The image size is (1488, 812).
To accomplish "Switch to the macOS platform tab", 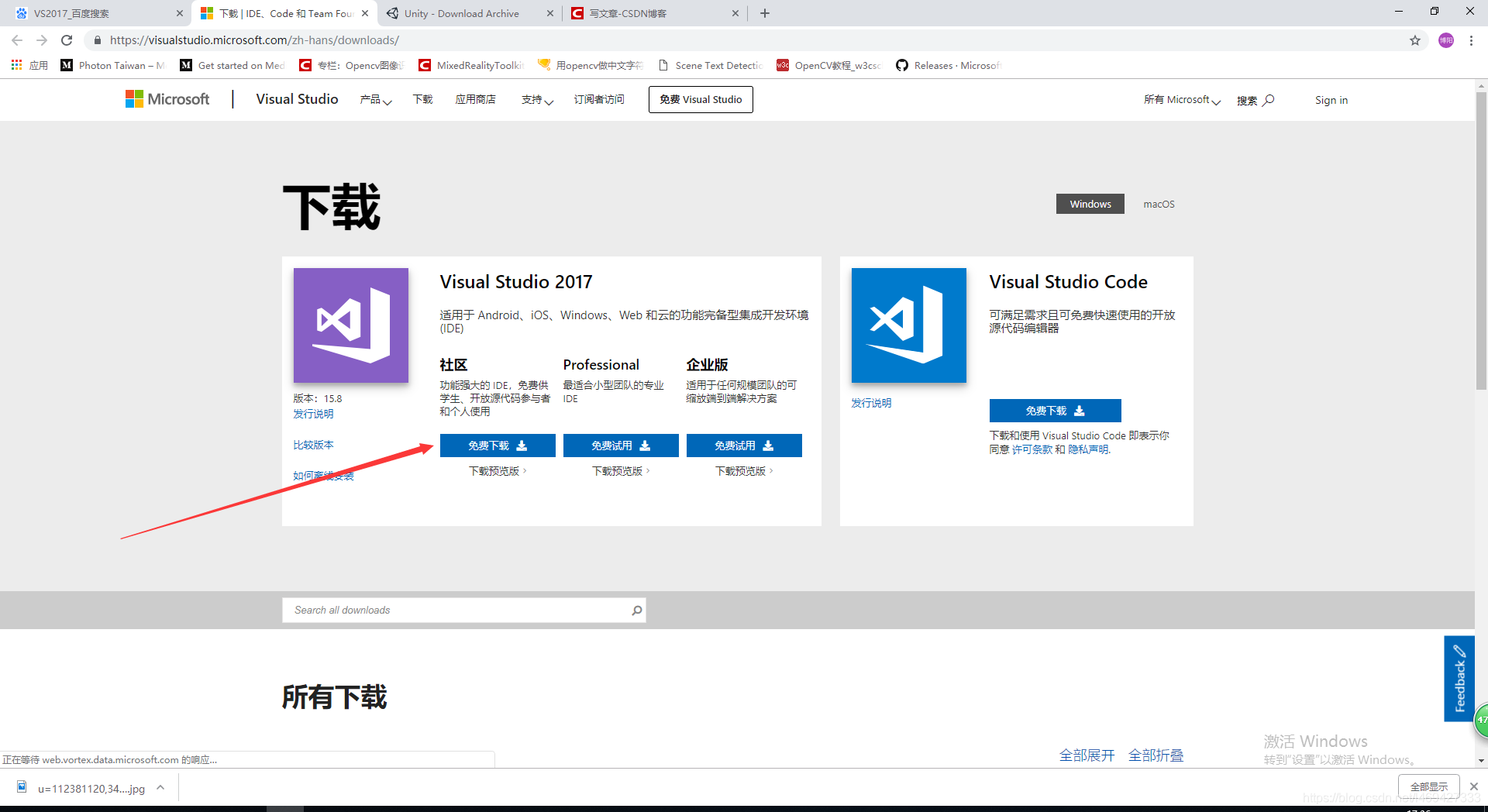I will (1159, 204).
